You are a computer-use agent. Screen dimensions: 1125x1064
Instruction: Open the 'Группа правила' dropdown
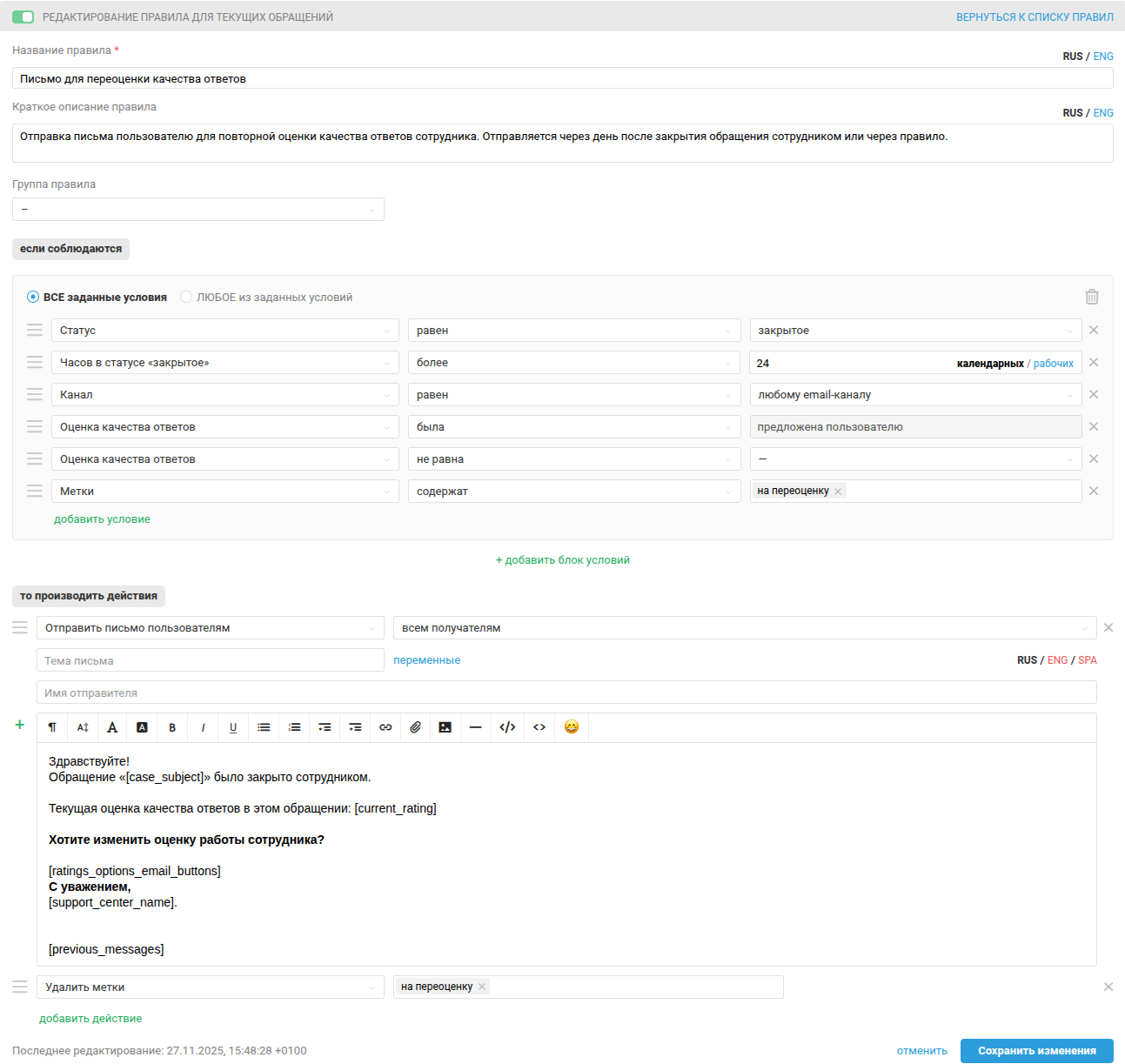pyautogui.click(x=198, y=210)
